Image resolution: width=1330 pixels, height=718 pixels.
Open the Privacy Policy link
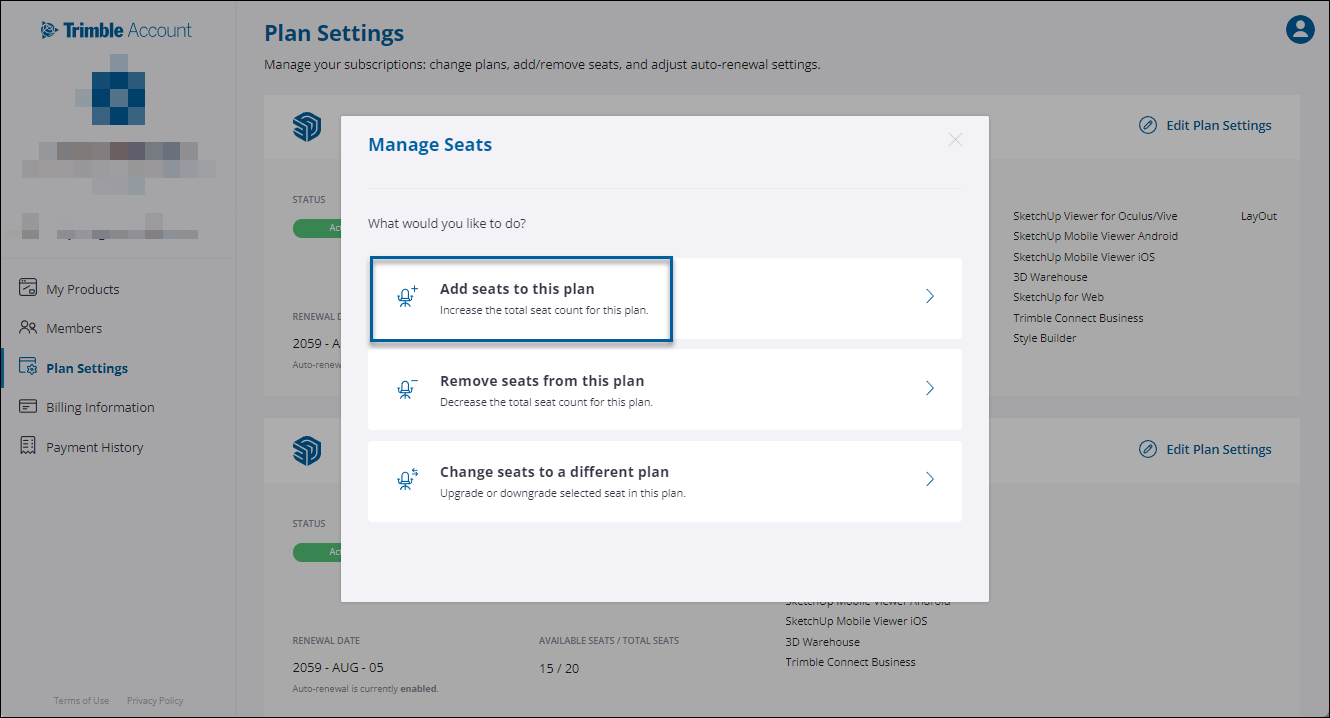tap(154, 700)
